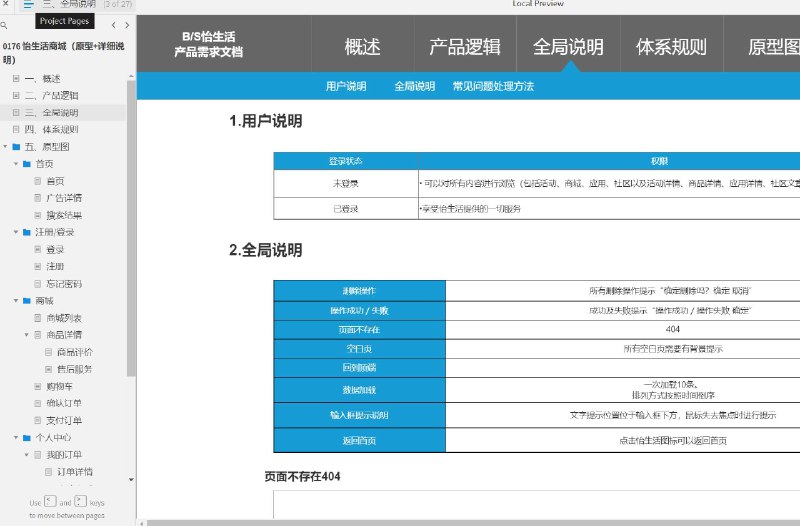
Task: Open page 一、概述 in the sidebar
Action: [43, 79]
